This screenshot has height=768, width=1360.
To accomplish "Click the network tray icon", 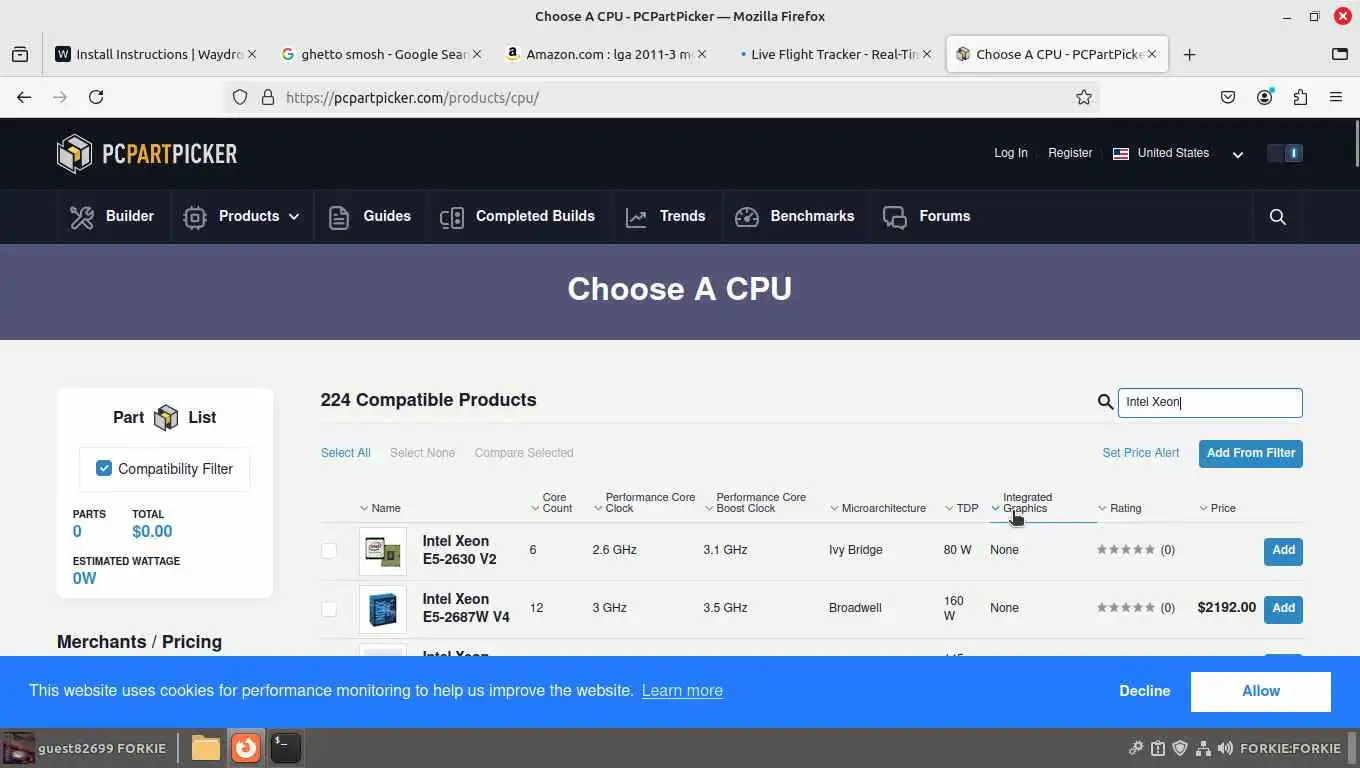I will (x=1203, y=748).
